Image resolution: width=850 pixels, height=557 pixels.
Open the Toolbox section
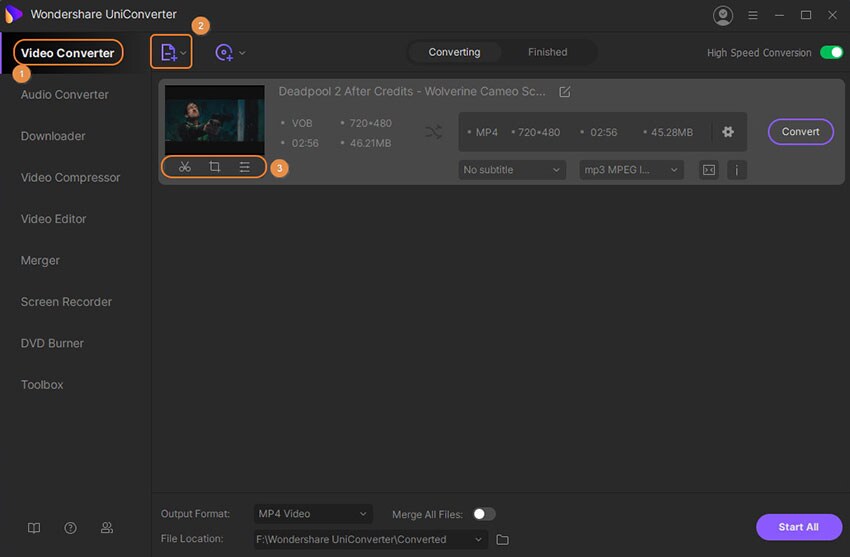42,385
